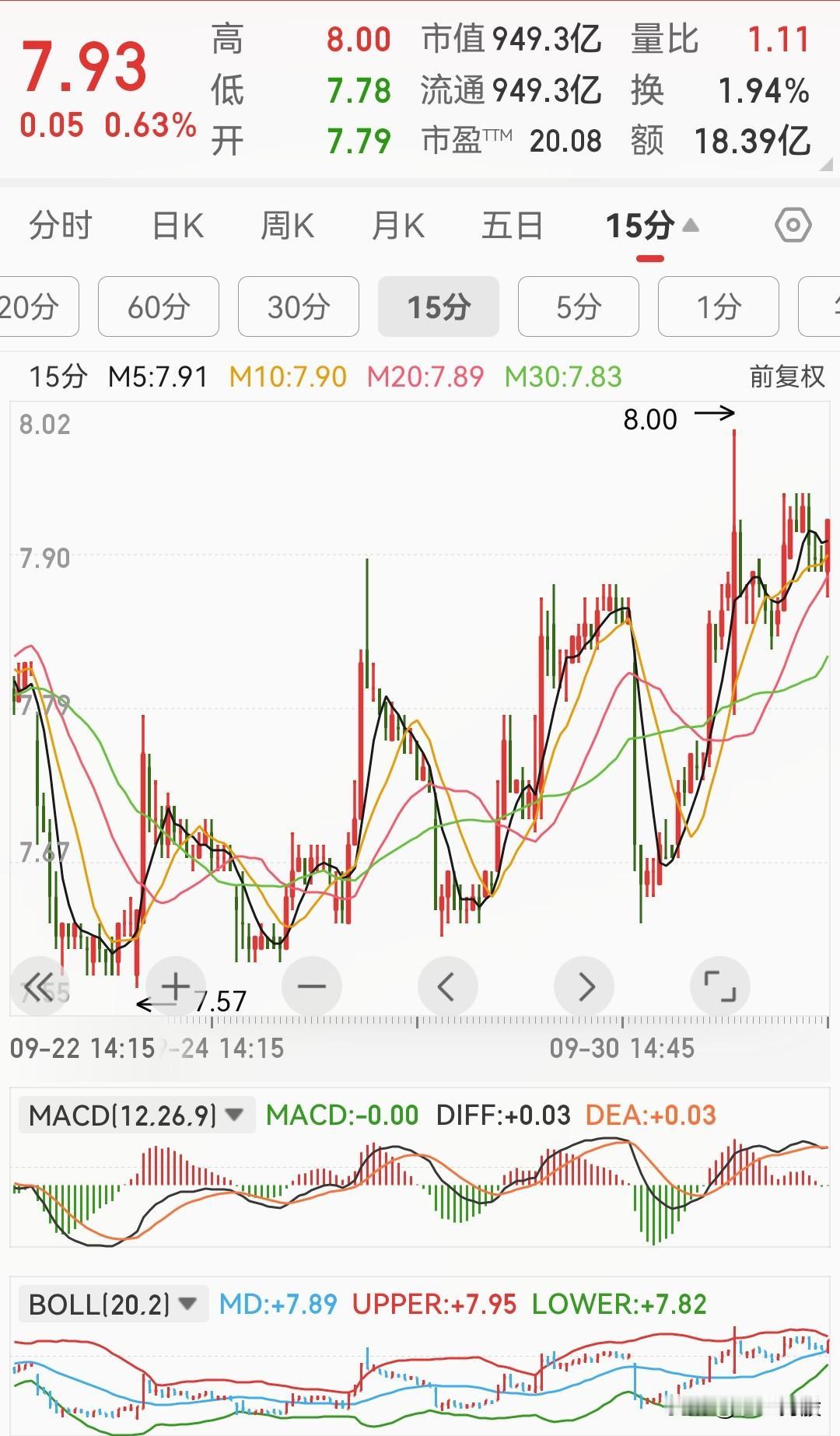Select the 60分 period button
The image size is (840, 1436).
(x=159, y=306)
